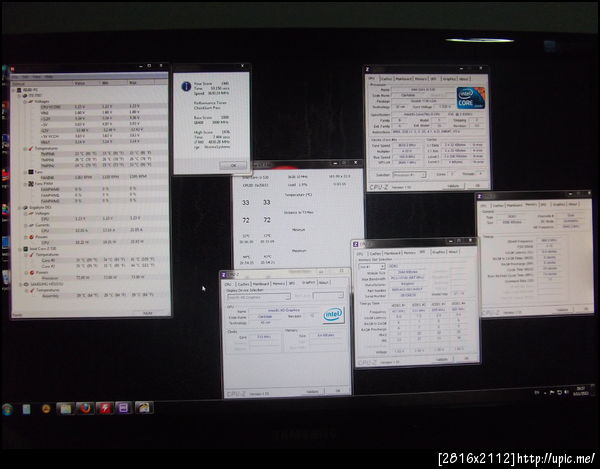Open Firefox from the taskbar
Screen dimensions: 600x469
85,408
